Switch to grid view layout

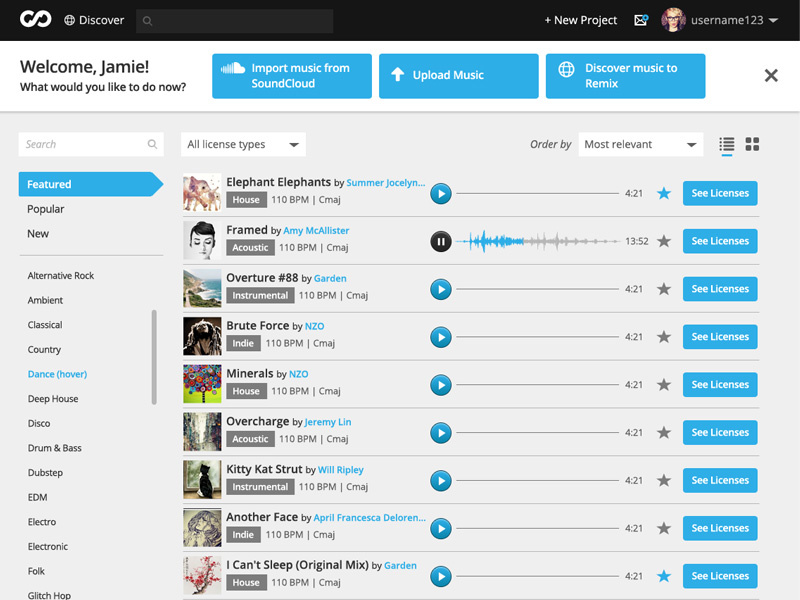click(752, 144)
